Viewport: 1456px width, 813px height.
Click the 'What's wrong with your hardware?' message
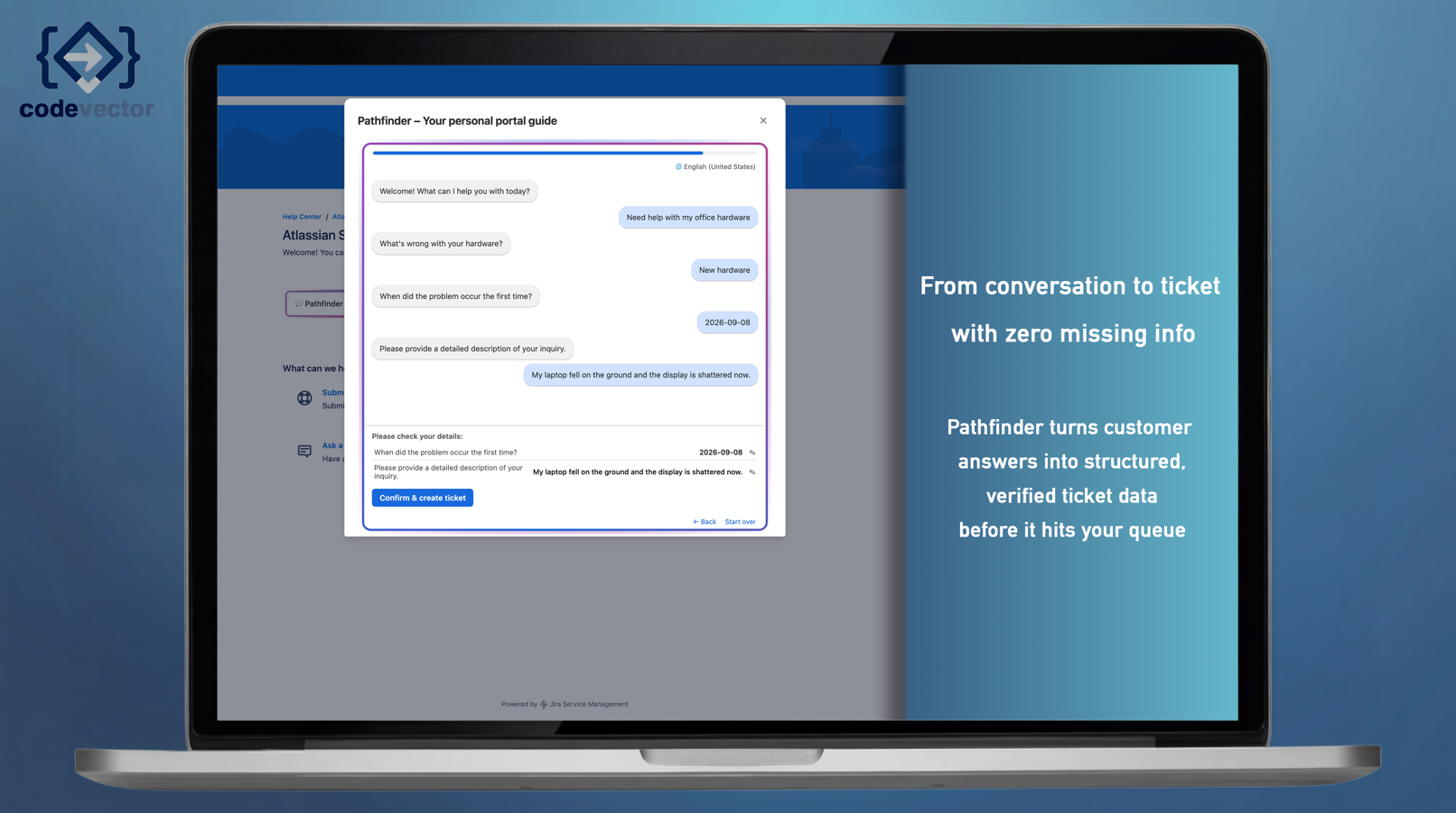(x=441, y=244)
